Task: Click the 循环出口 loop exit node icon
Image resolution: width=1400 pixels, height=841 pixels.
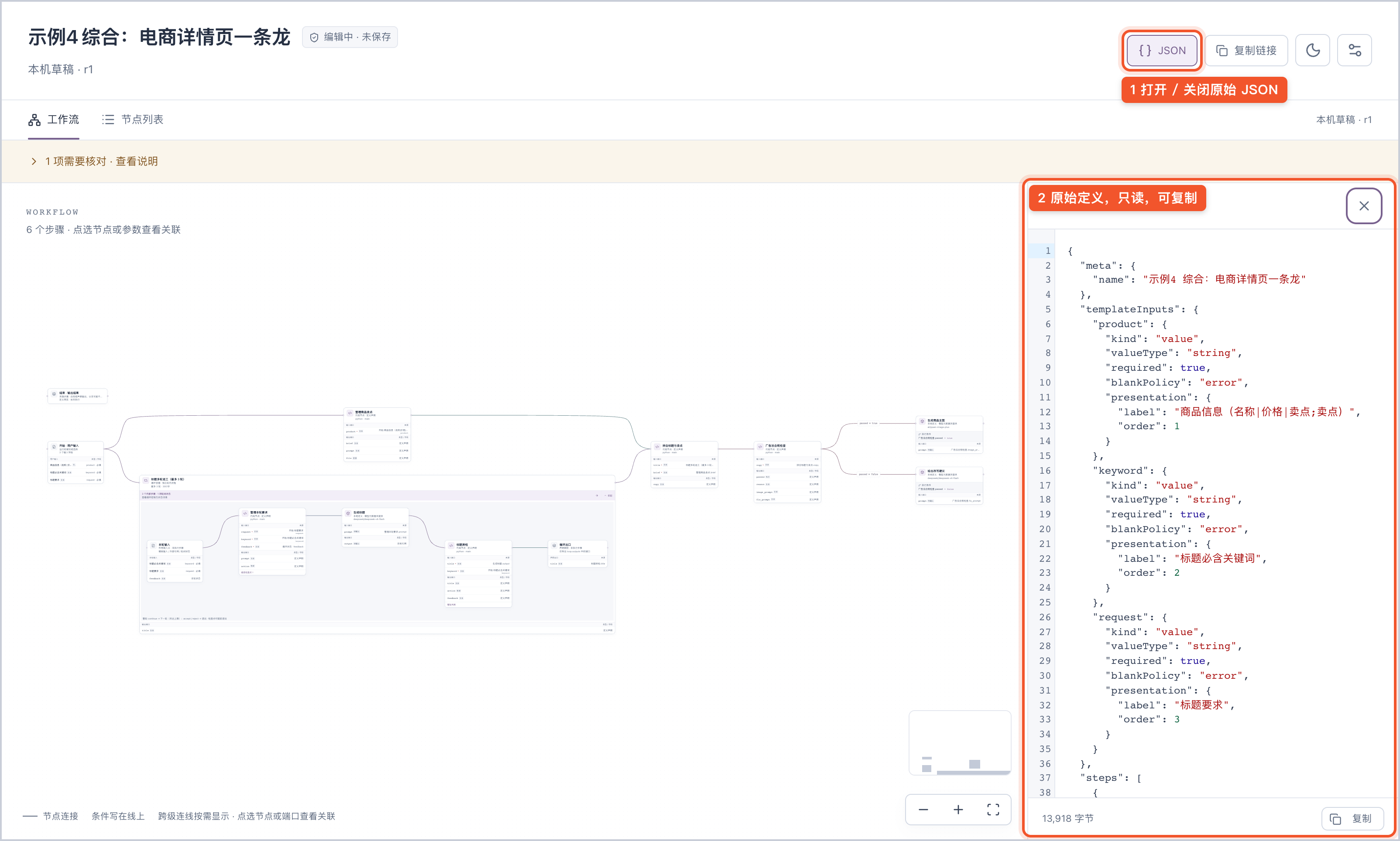Action: [x=554, y=546]
